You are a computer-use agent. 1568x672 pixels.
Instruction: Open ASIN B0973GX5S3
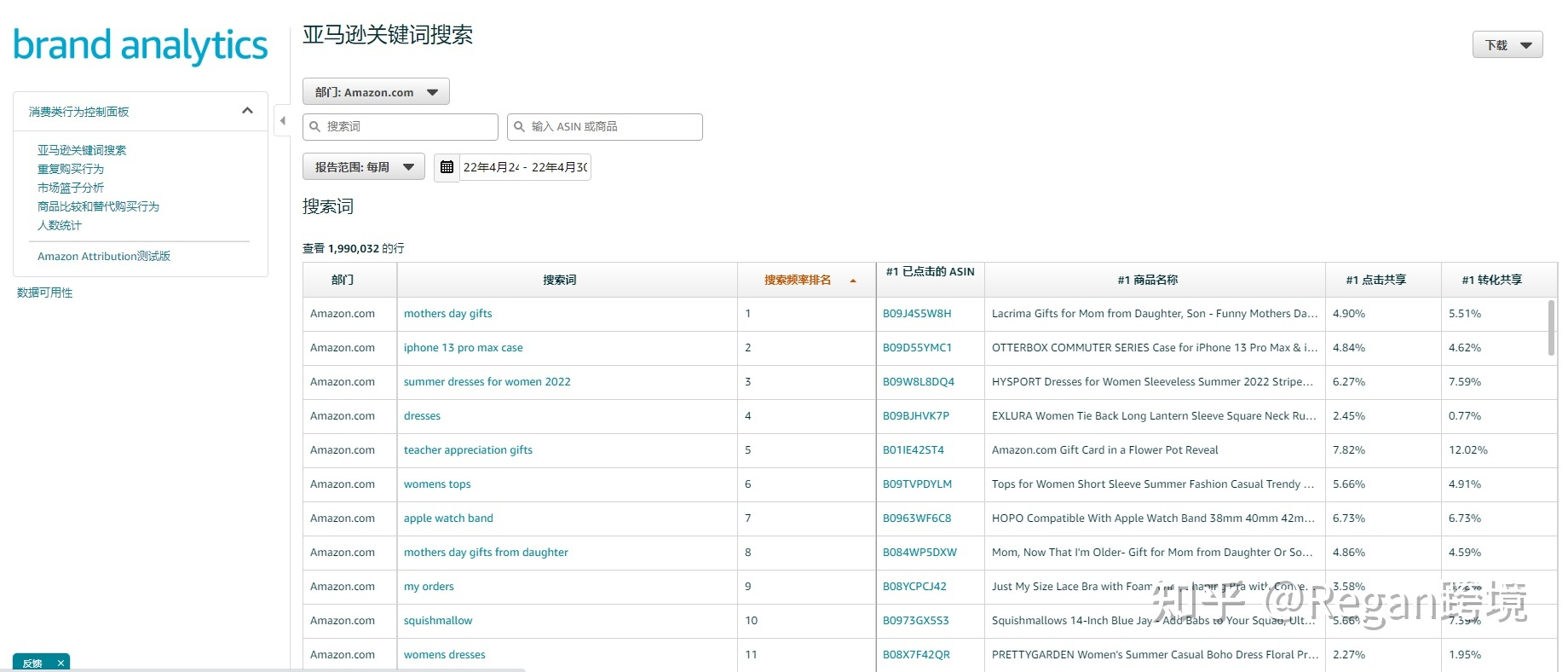pyautogui.click(x=916, y=621)
